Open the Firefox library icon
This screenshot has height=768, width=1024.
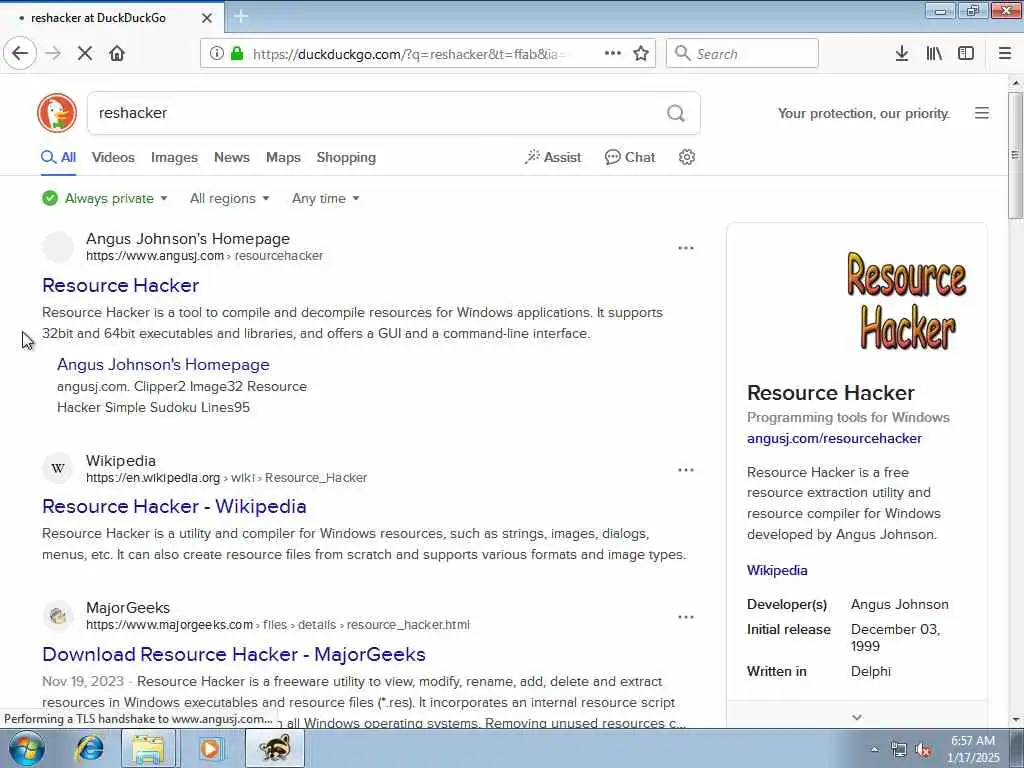(934, 54)
